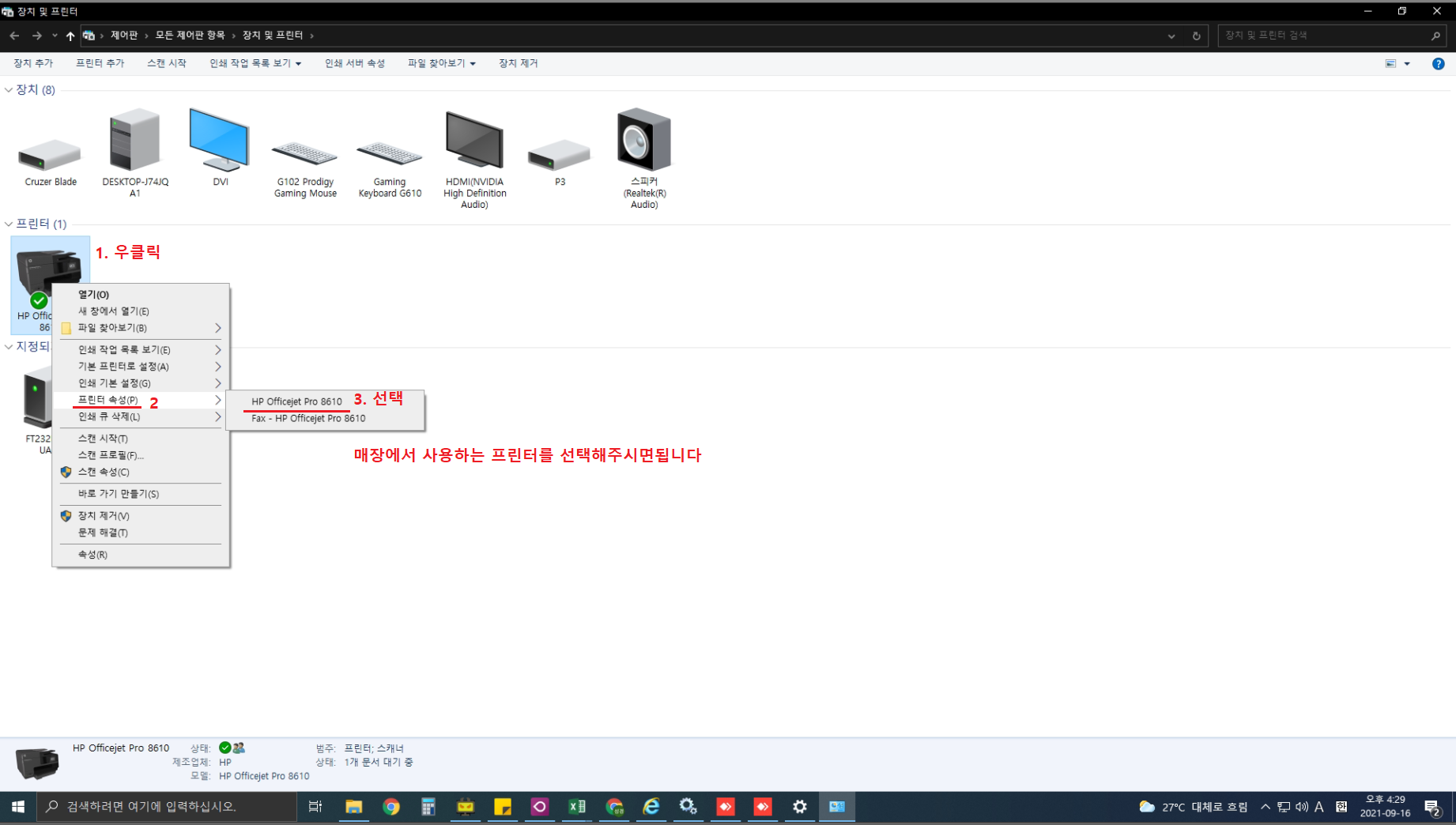This screenshot has width=1456, height=825.
Task: Choose 스캔 프로필(F)... from the context menu
Action: (141, 455)
